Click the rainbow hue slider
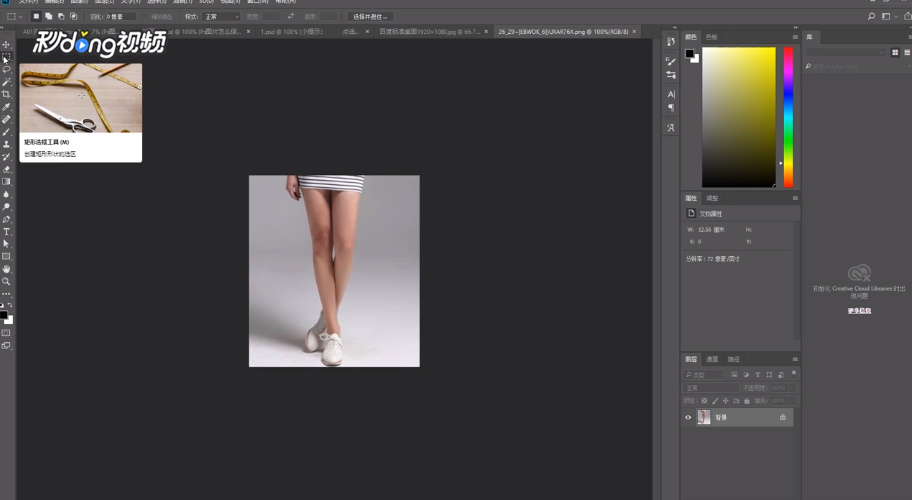Viewport: 912px width, 500px height. pyautogui.click(x=788, y=117)
